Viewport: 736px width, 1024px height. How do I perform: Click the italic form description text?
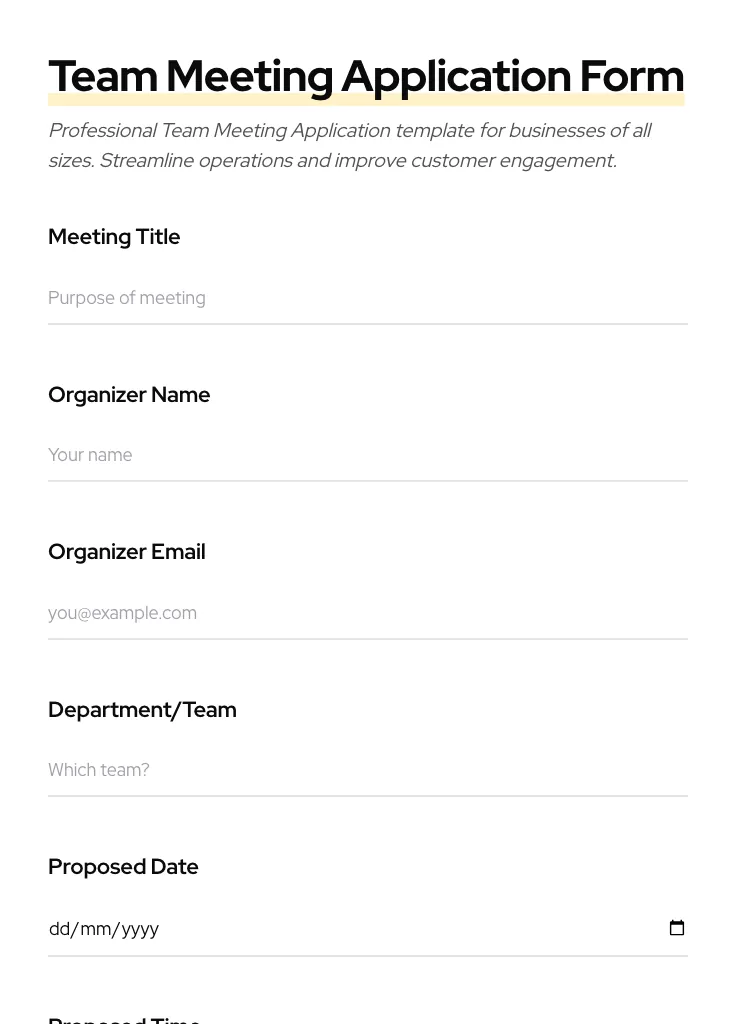[x=350, y=145]
